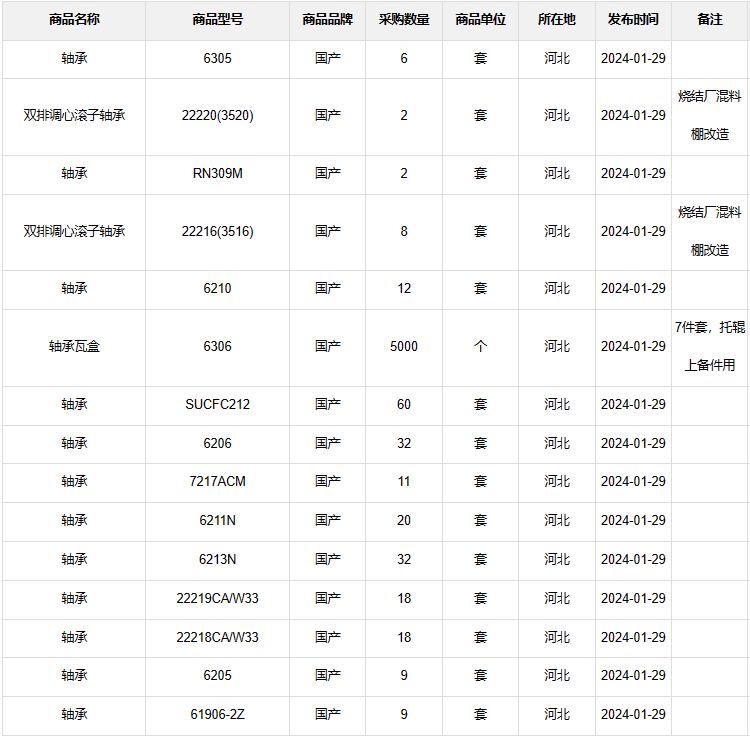The height and width of the screenshot is (739, 750).
Task: Click quantity 6 in the 6305 row
Action: [404, 58]
